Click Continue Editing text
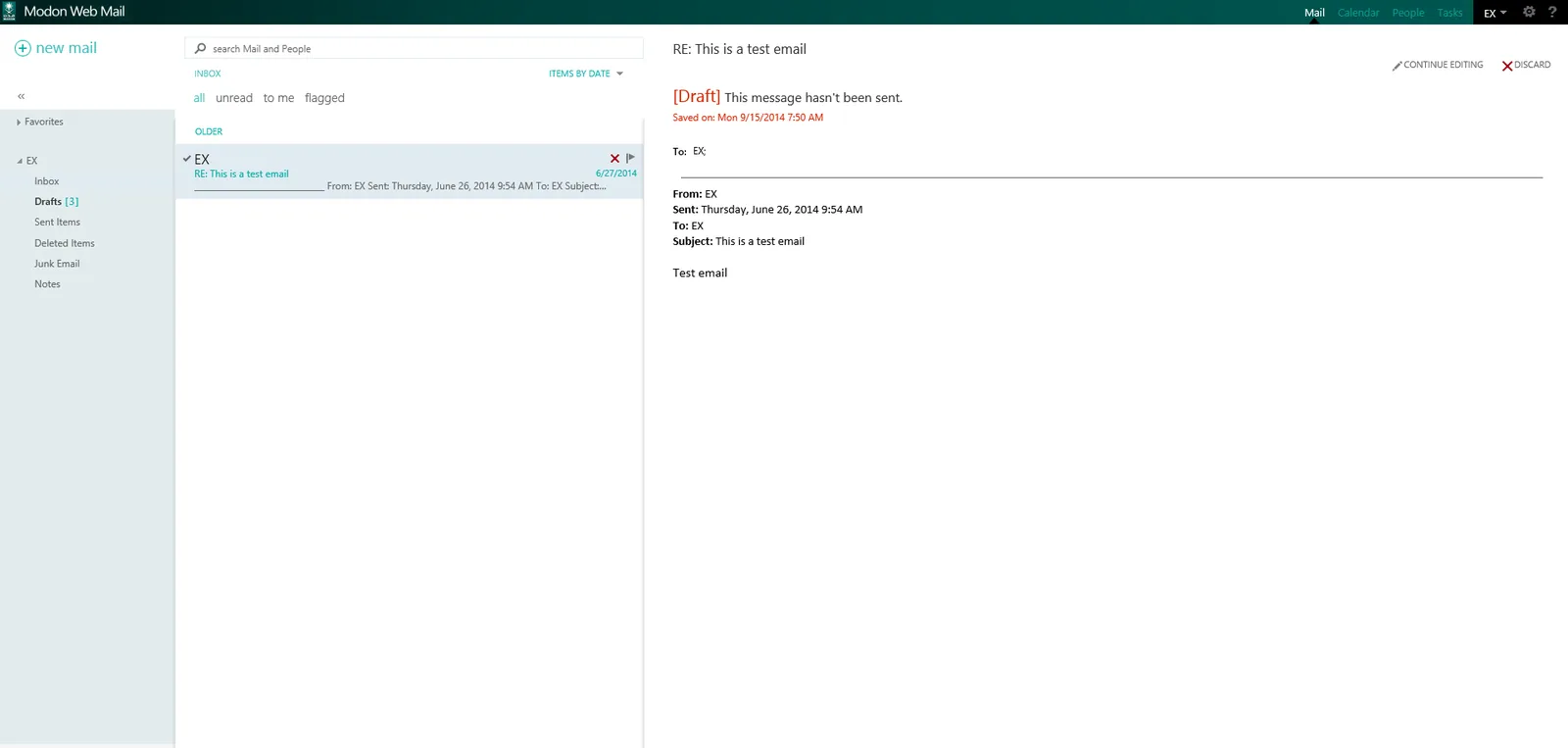The height and width of the screenshot is (748, 1568). coord(1444,65)
